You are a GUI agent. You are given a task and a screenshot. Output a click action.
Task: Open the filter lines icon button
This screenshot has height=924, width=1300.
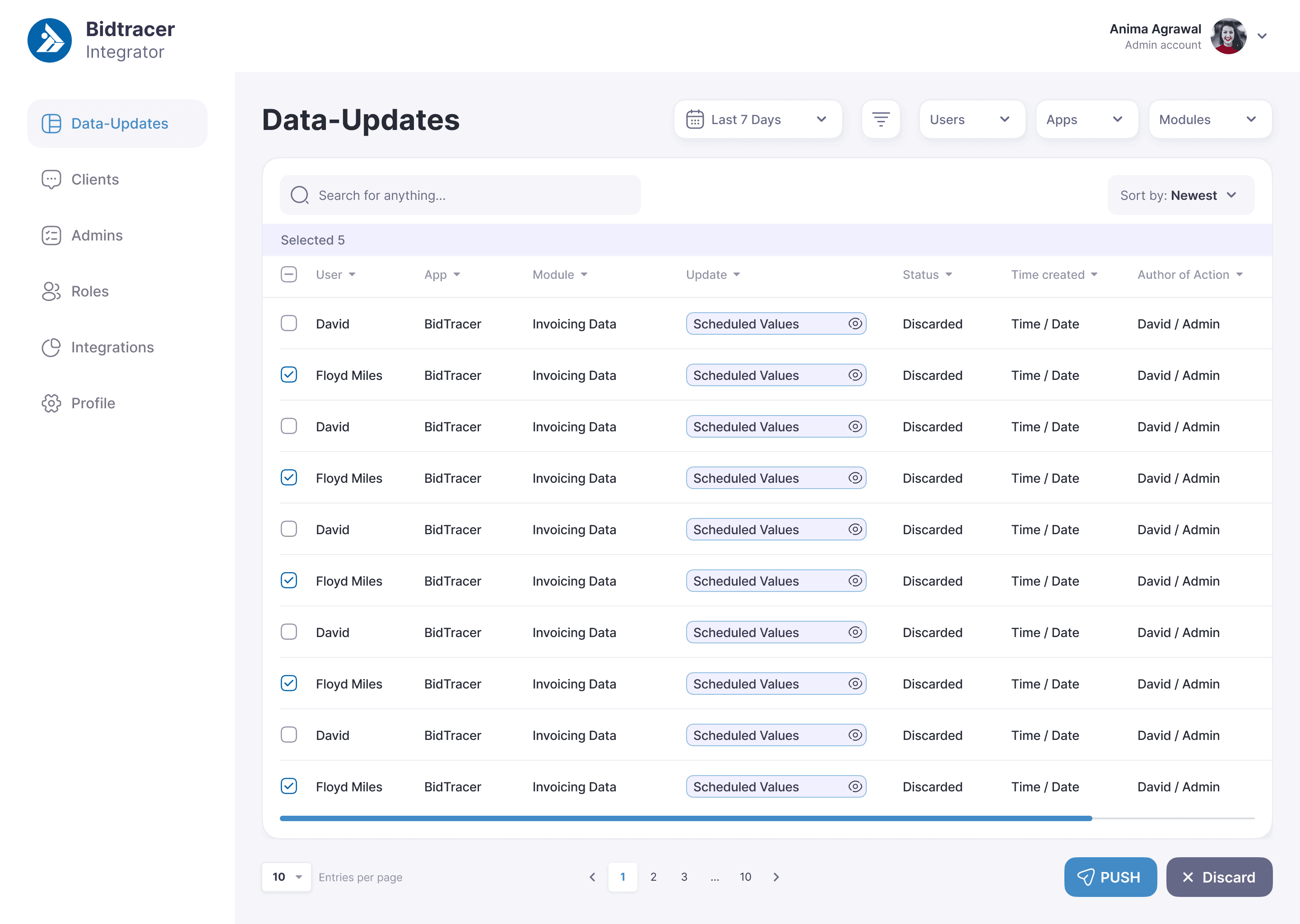pos(881,120)
